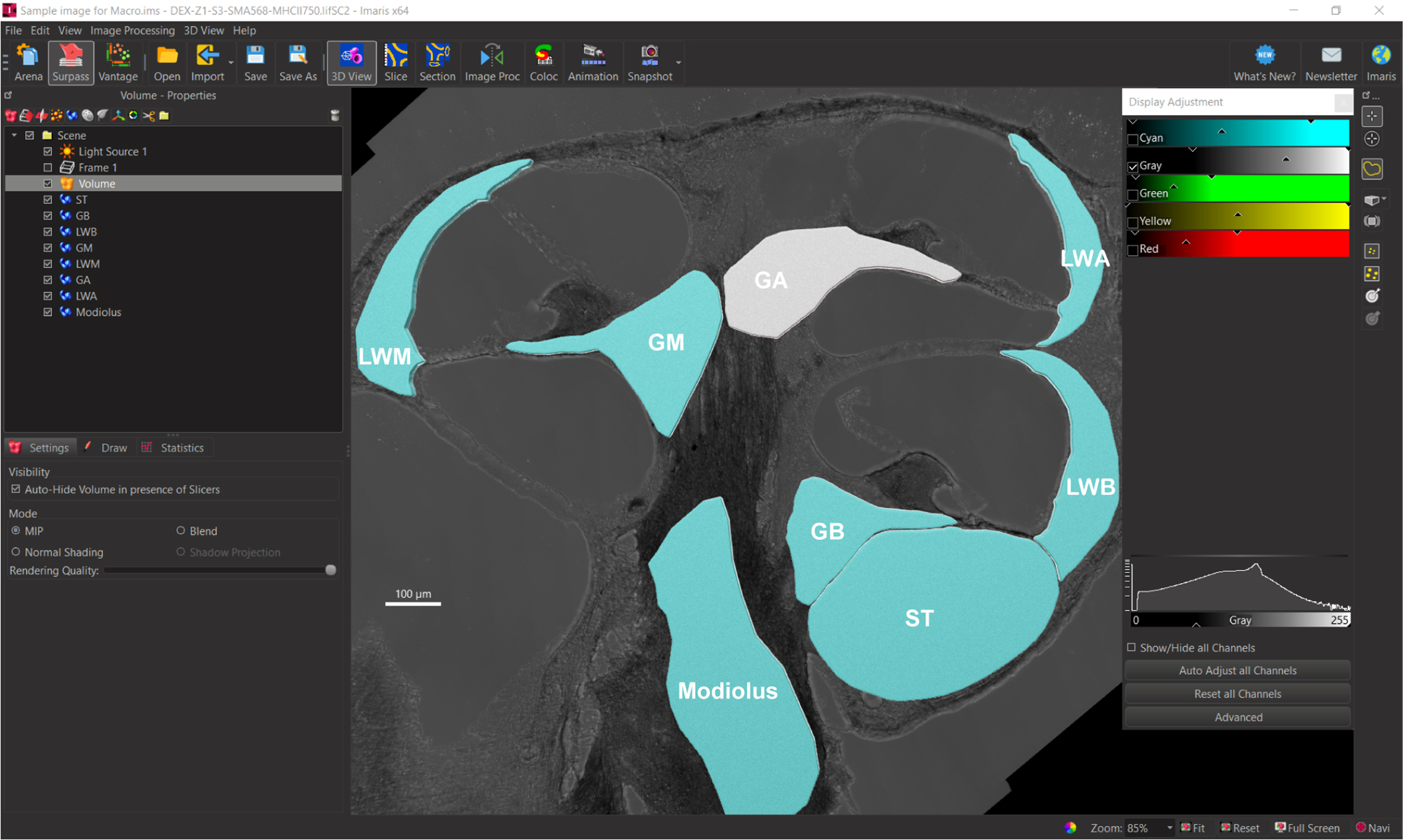
Task: Click the Section view icon
Action: point(436,62)
